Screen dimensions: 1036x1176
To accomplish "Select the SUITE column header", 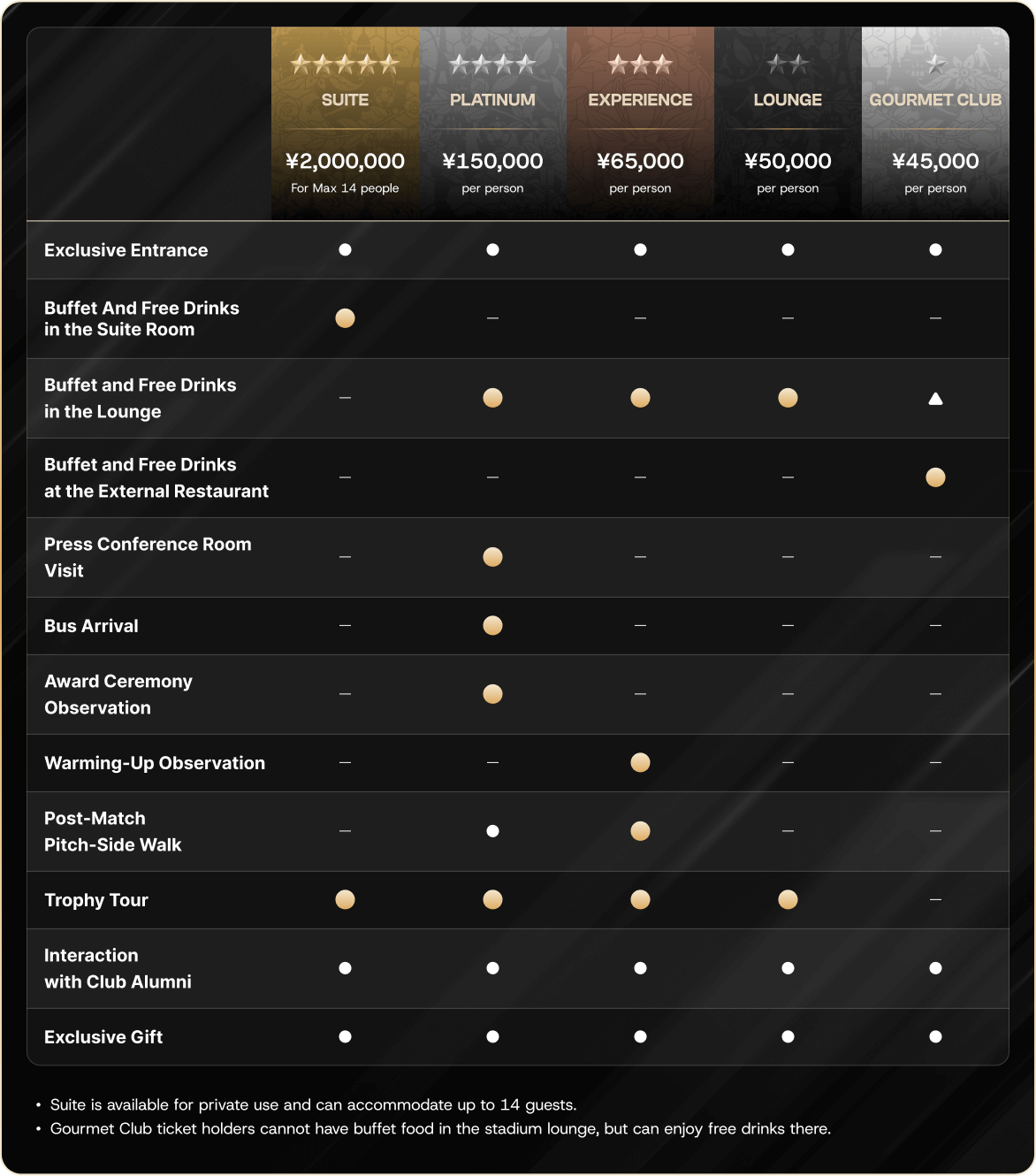I will pyautogui.click(x=345, y=100).
